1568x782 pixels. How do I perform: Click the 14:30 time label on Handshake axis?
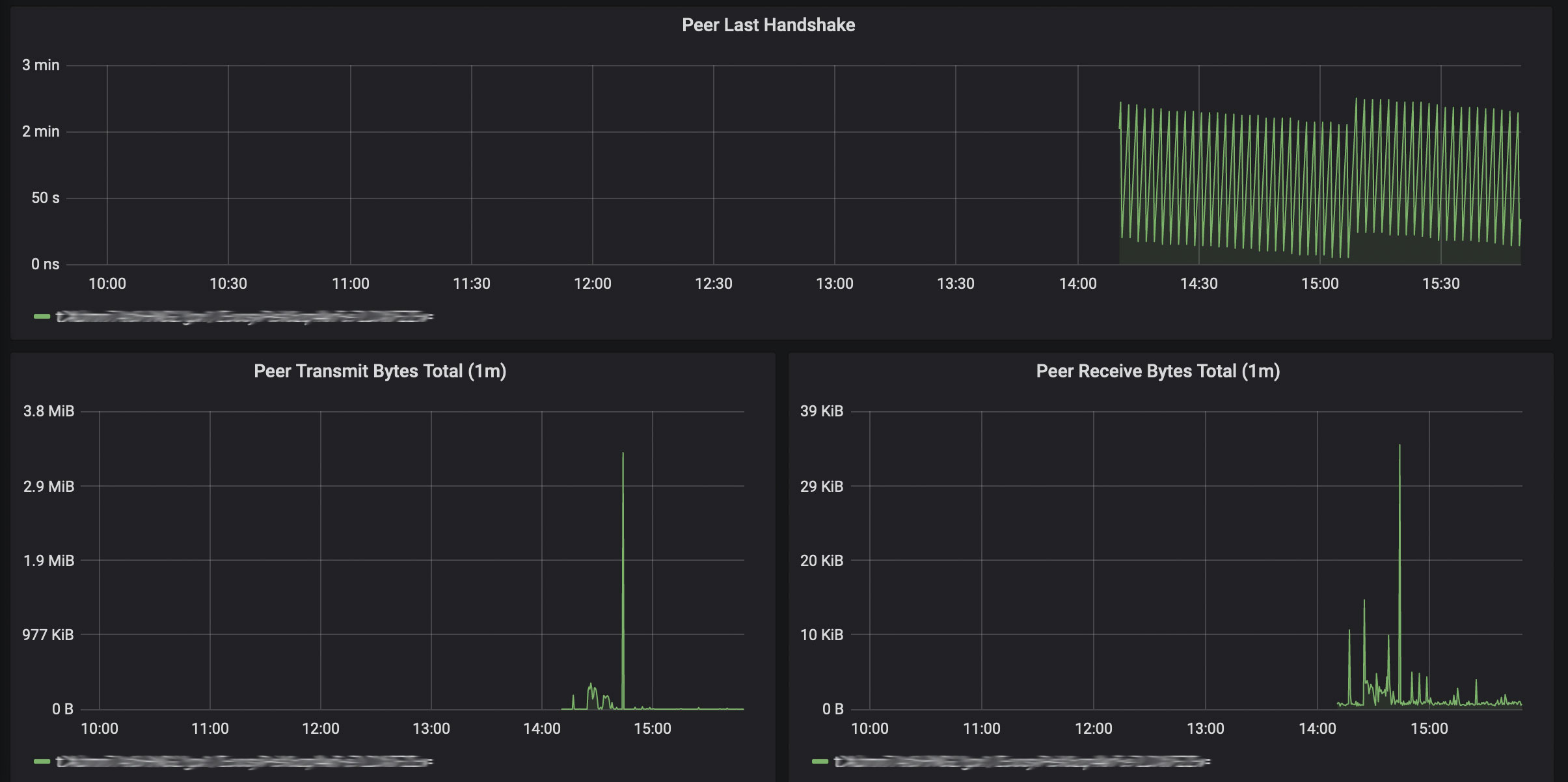point(1198,284)
